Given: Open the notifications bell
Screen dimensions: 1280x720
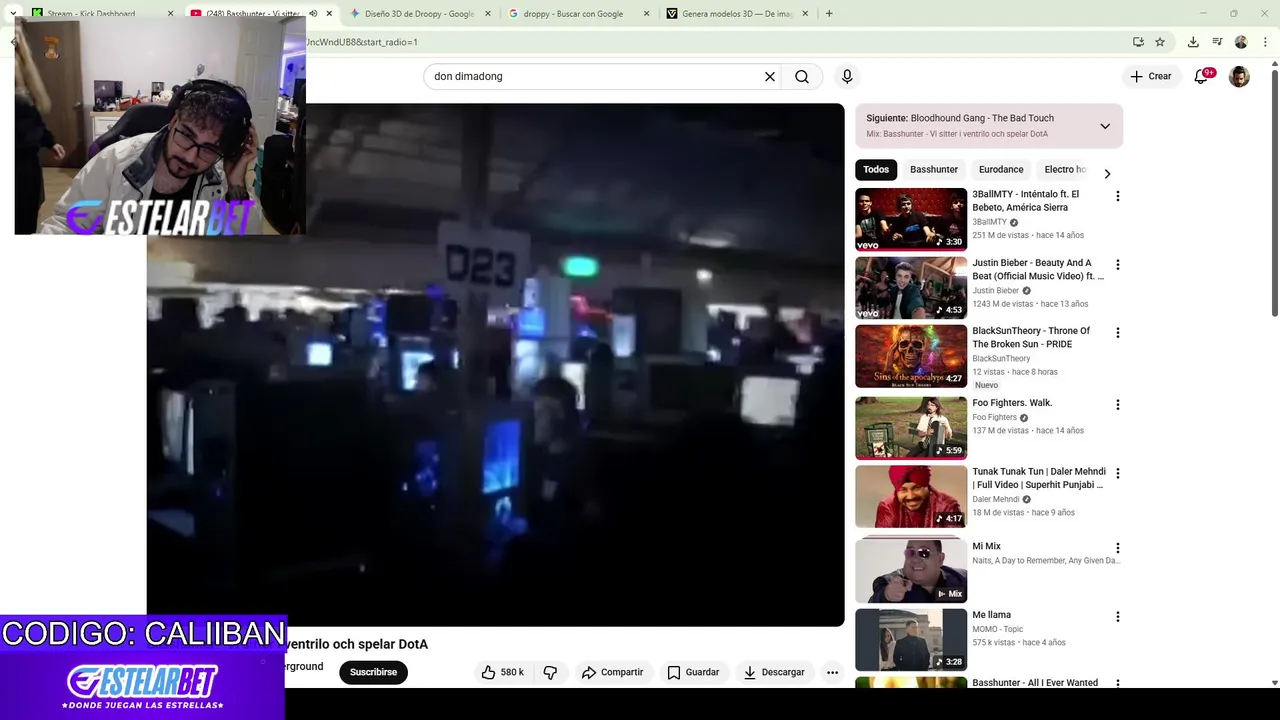Looking at the screenshot, I should pos(1202,76).
